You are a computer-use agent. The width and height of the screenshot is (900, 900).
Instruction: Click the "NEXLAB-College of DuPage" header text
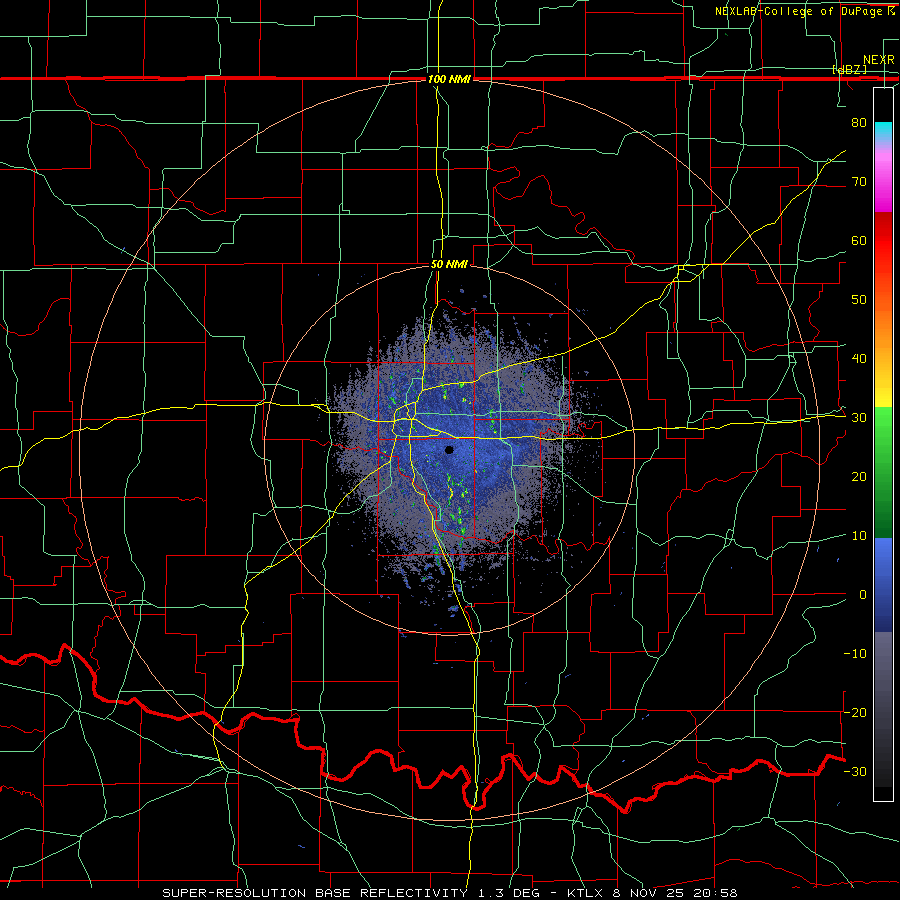click(798, 11)
